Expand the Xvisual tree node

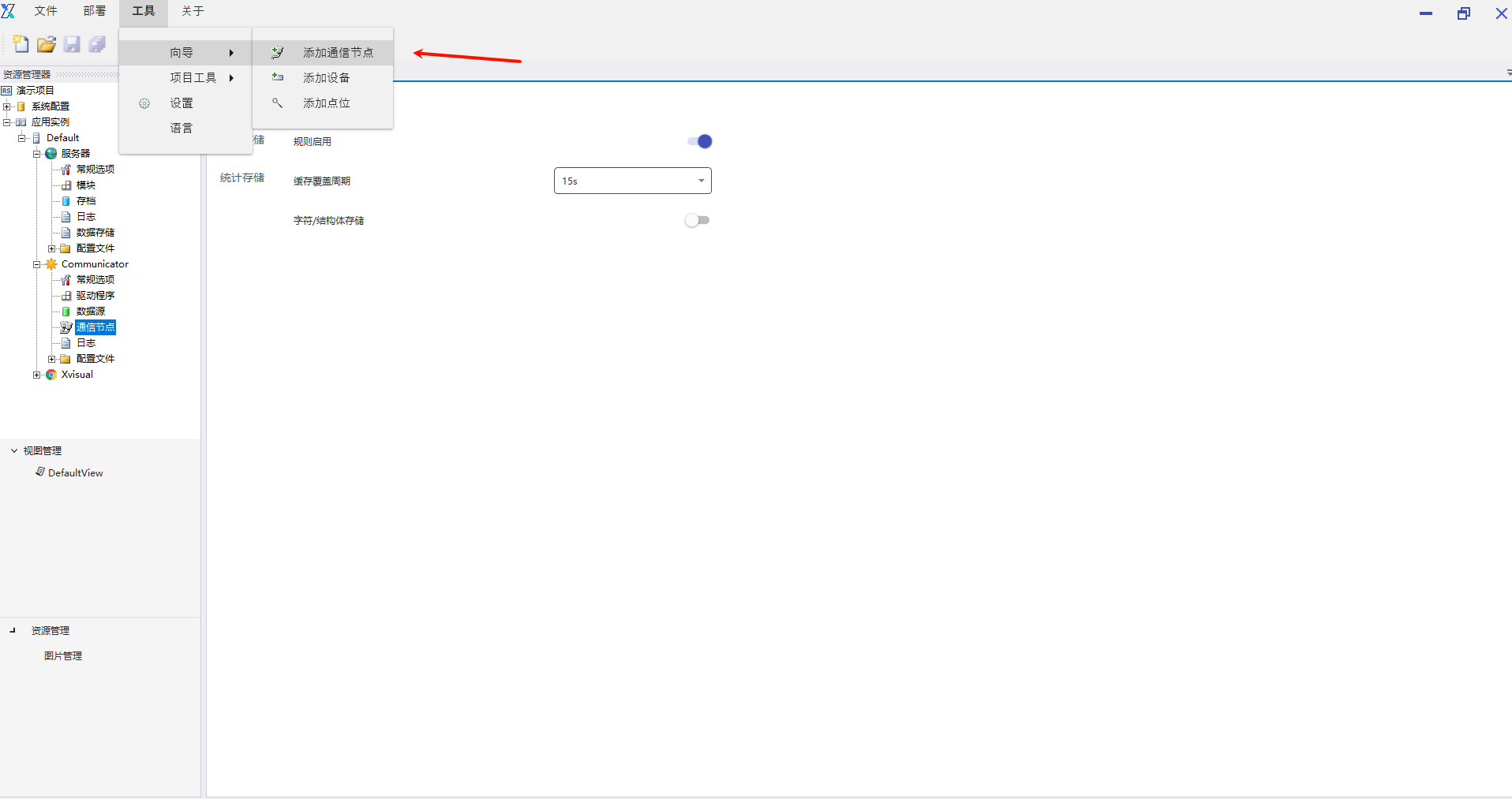(36, 375)
